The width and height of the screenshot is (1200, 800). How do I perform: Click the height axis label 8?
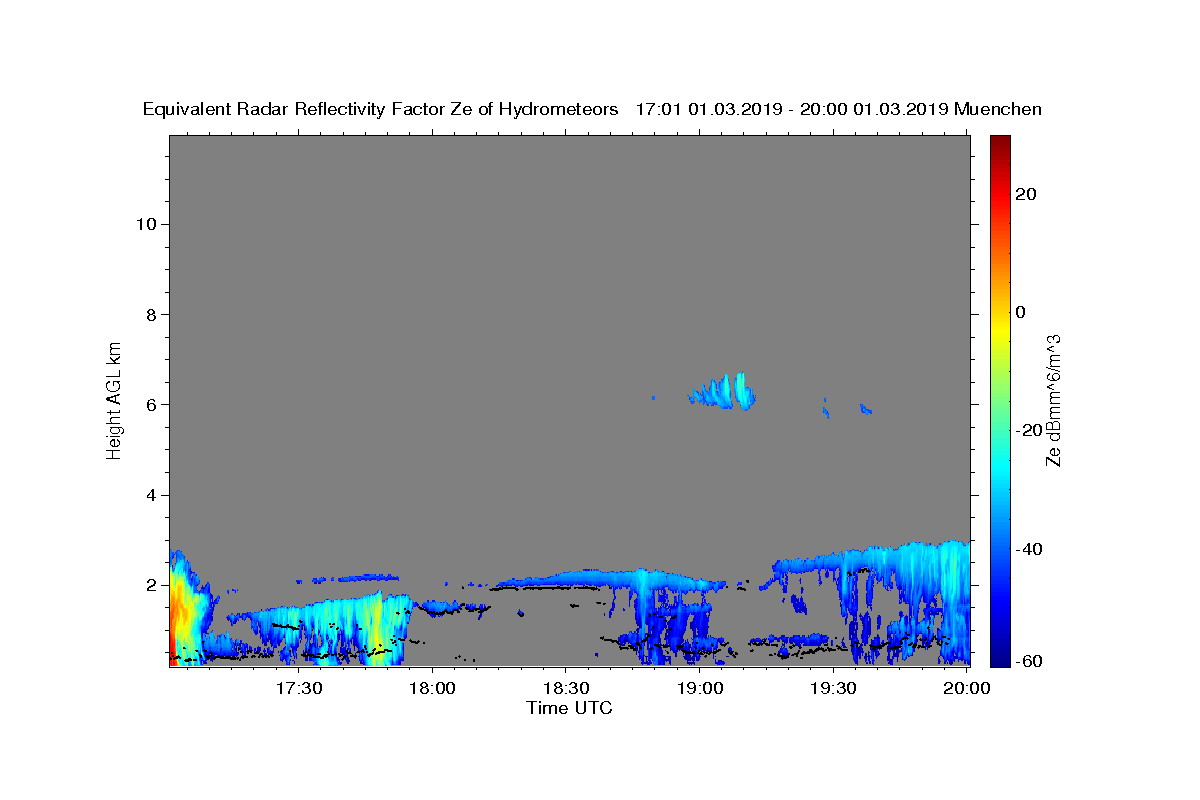(149, 314)
